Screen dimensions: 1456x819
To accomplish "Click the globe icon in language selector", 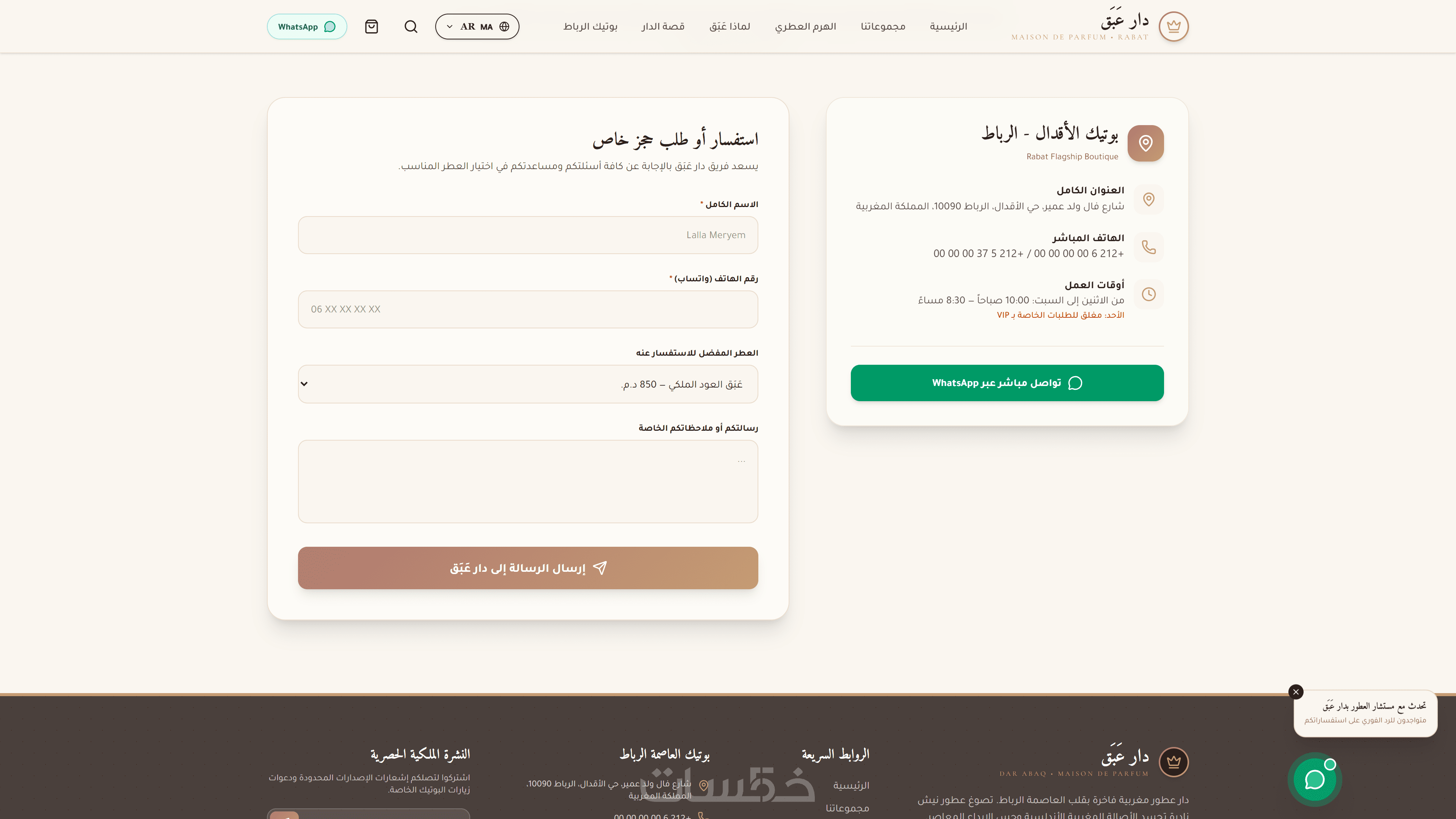I will tap(504, 27).
